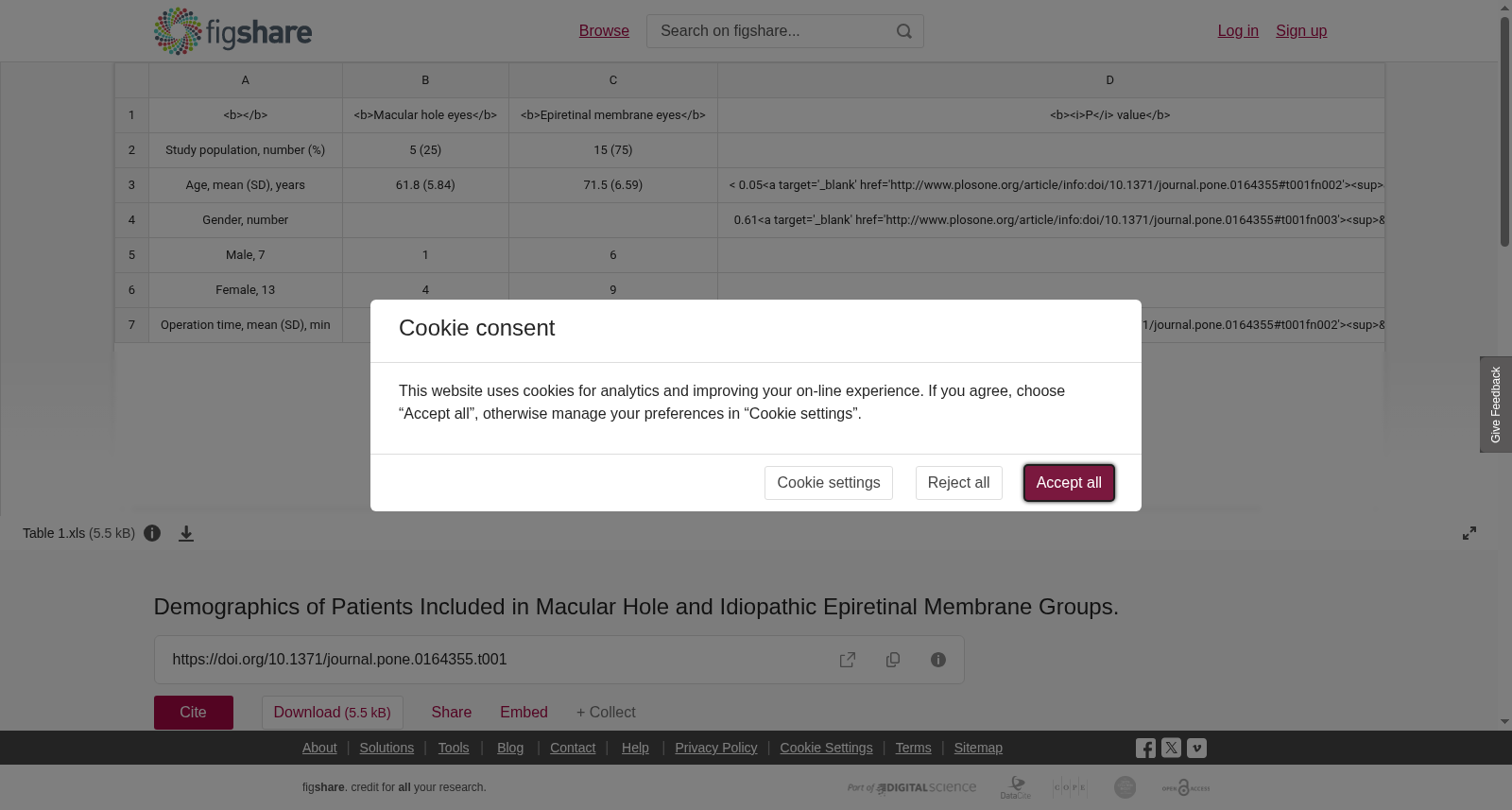Open the Give Feedback side tab
The image size is (1512, 810).
coord(1496,405)
